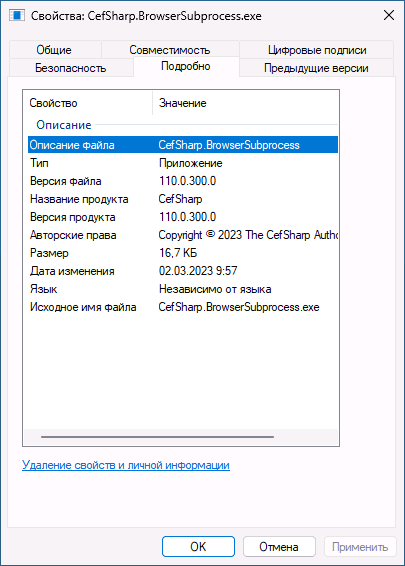Select the Язык property row
The height and width of the screenshot is (566, 405).
pyautogui.click(x=183, y=289)
